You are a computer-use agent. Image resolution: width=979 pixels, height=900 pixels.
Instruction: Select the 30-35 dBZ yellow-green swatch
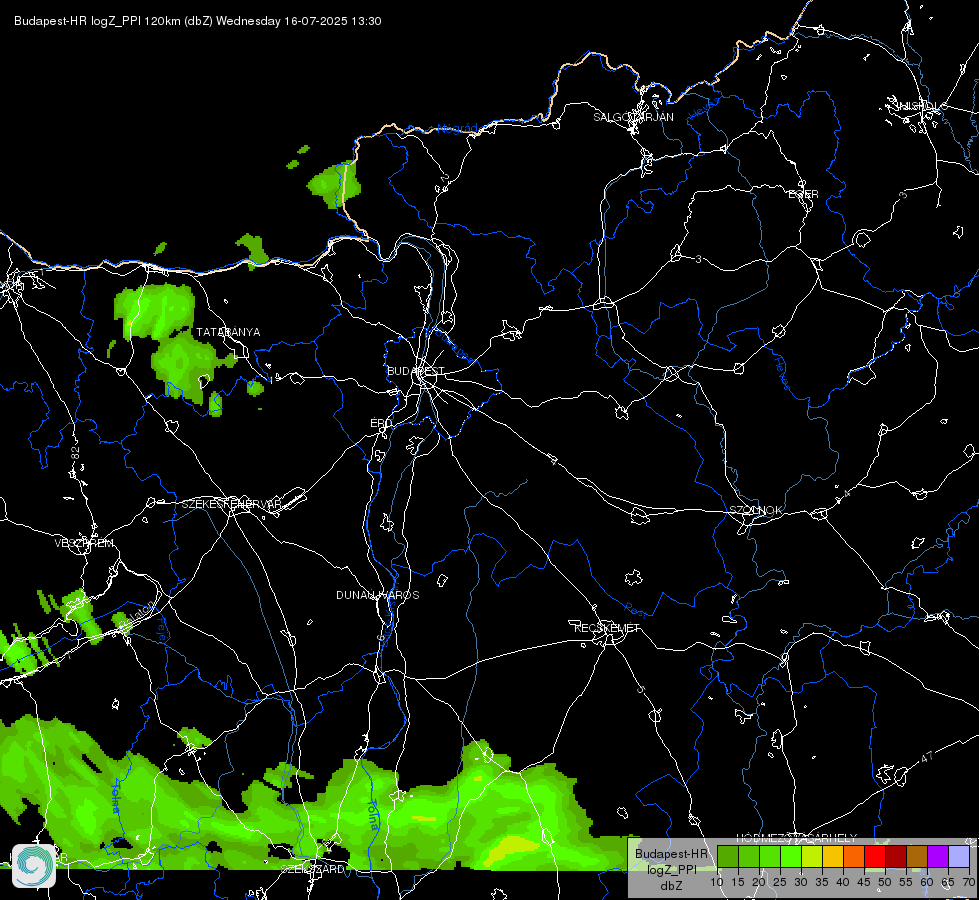pyautogui.click(x=812, y=856)
